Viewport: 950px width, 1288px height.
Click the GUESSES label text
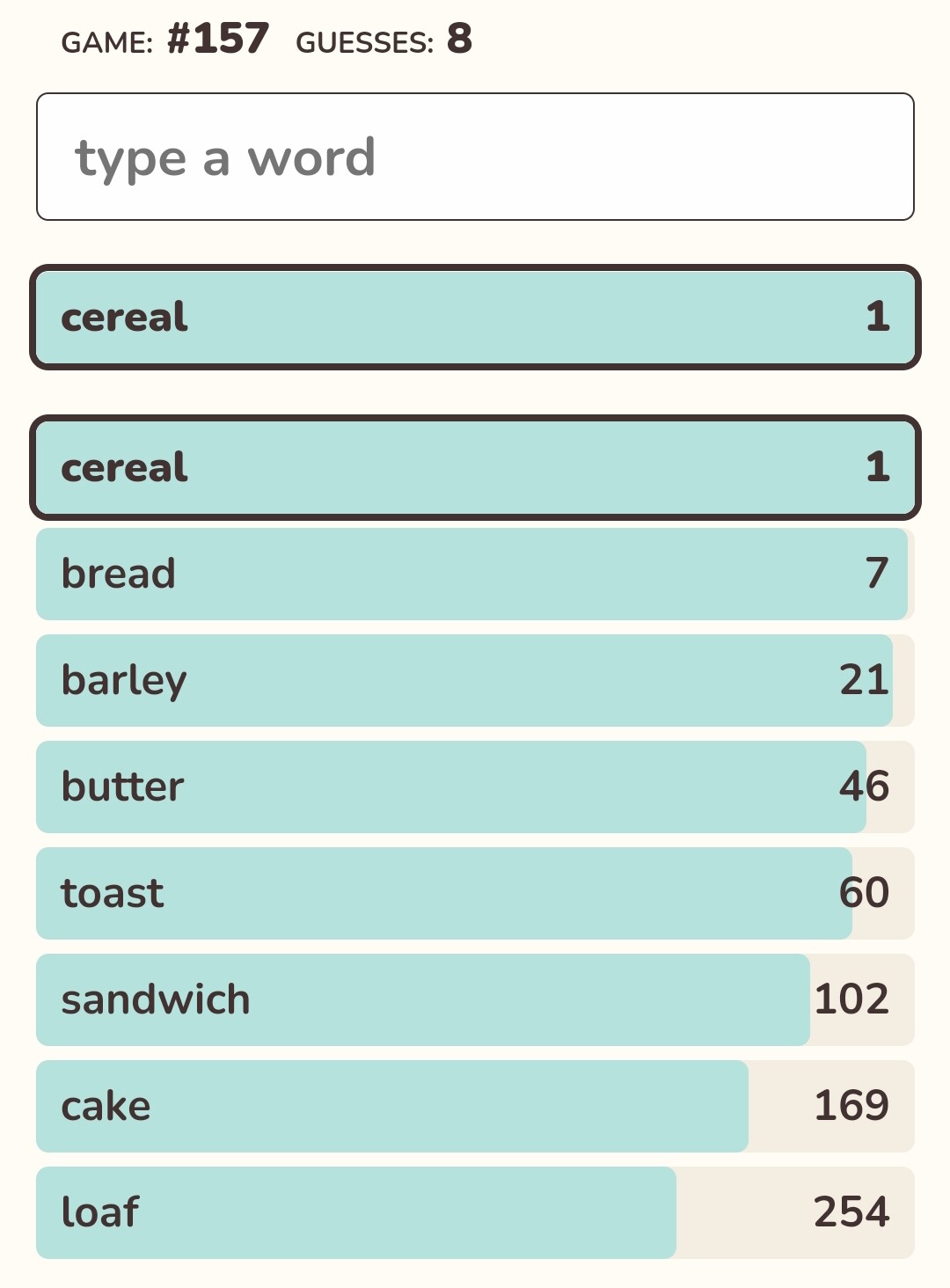pyautogui.click(x=364, y=42)
